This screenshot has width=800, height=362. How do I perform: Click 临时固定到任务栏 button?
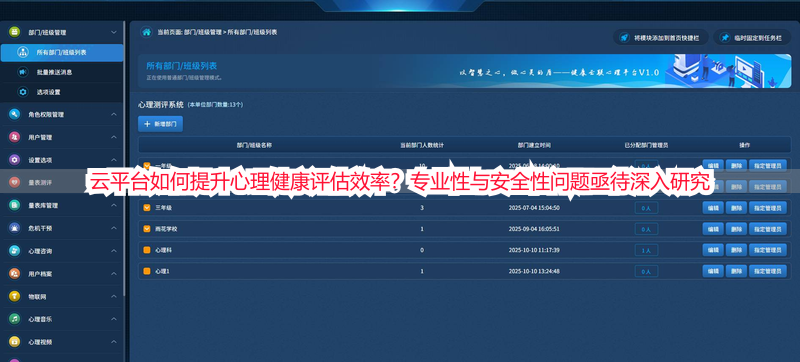tap(752, 37)
